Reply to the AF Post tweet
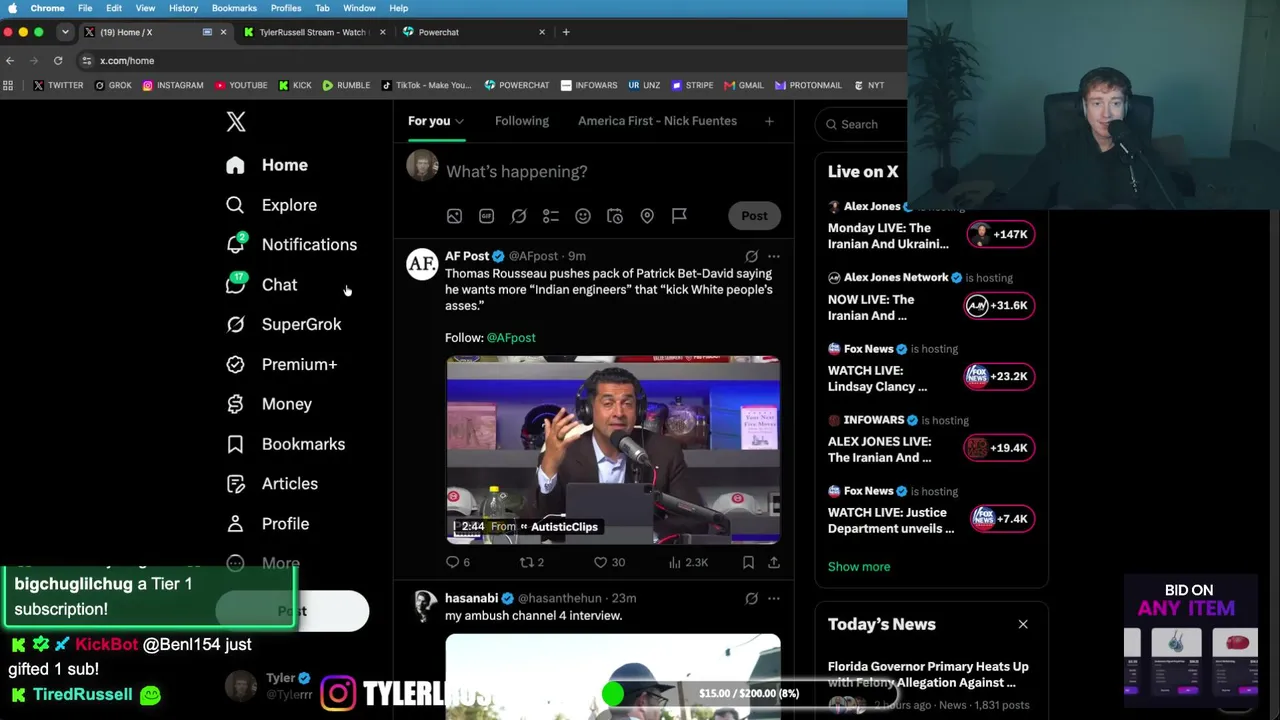 pyautogui.click(x=457, y=563)
